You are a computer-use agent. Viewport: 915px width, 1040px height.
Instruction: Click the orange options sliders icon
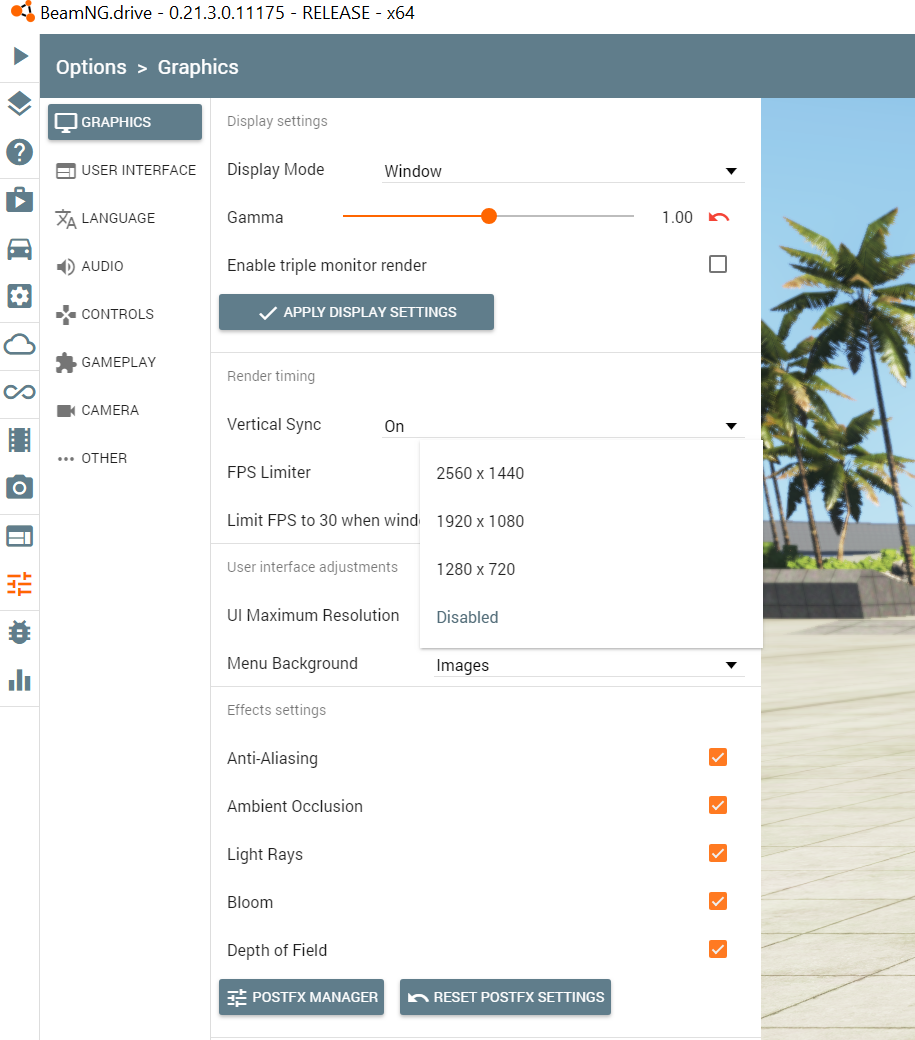[x=19, y=584]
